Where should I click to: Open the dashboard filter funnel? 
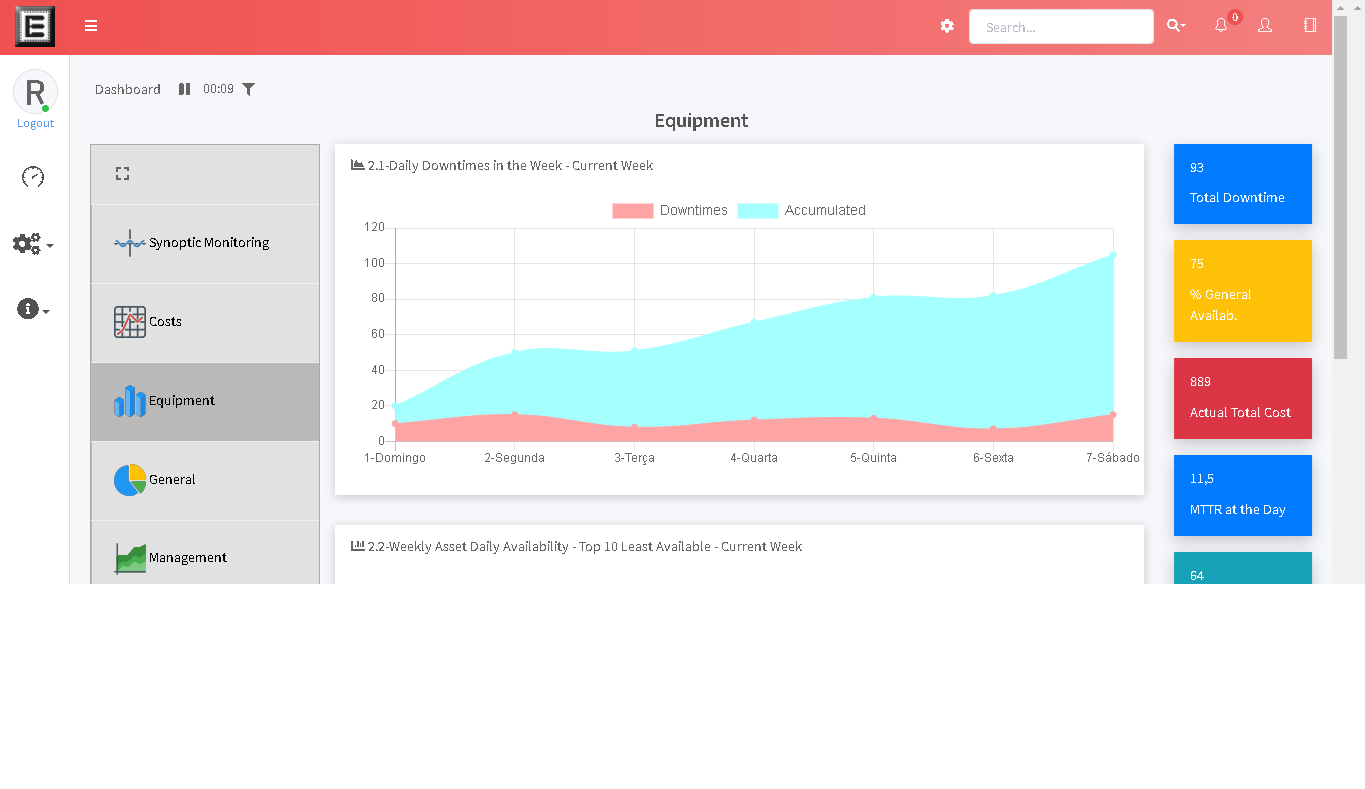tap(248, 89)
